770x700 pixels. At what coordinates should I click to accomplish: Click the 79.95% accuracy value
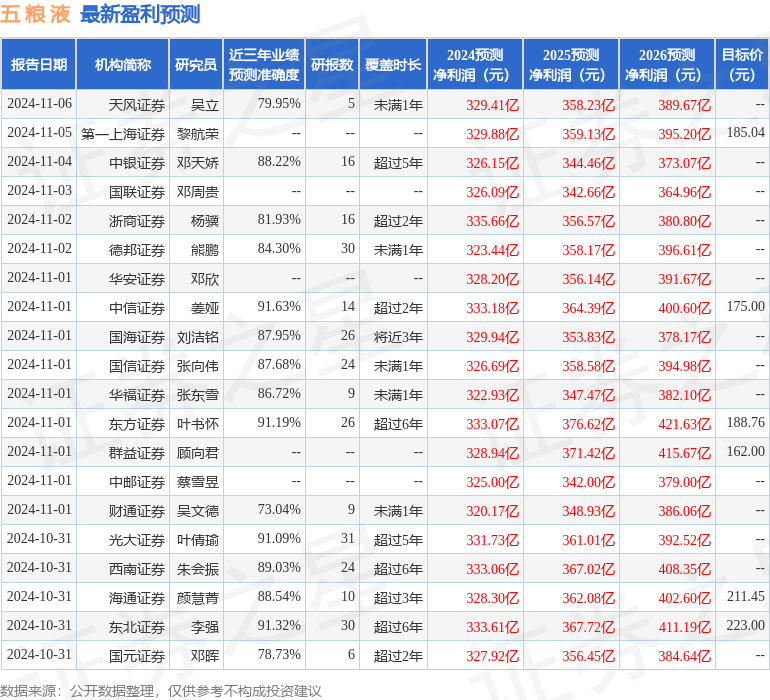pos(279,103)
